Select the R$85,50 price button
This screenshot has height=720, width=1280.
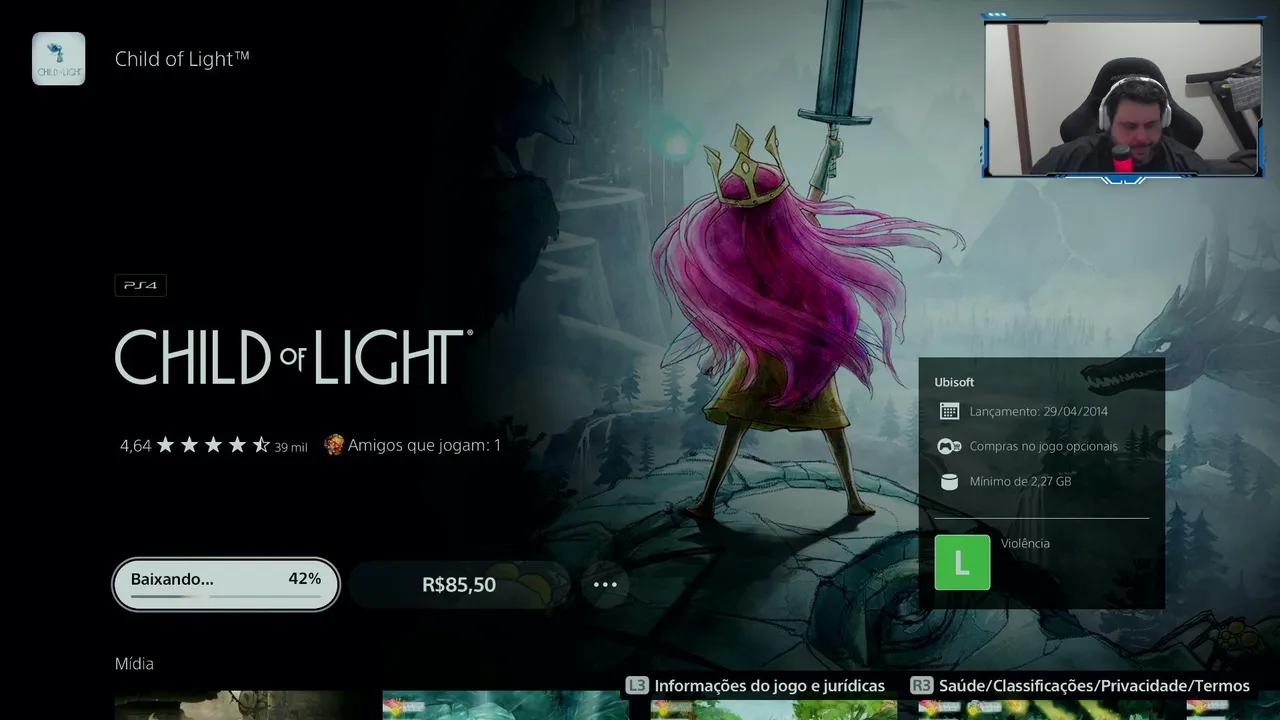point(459,585)
